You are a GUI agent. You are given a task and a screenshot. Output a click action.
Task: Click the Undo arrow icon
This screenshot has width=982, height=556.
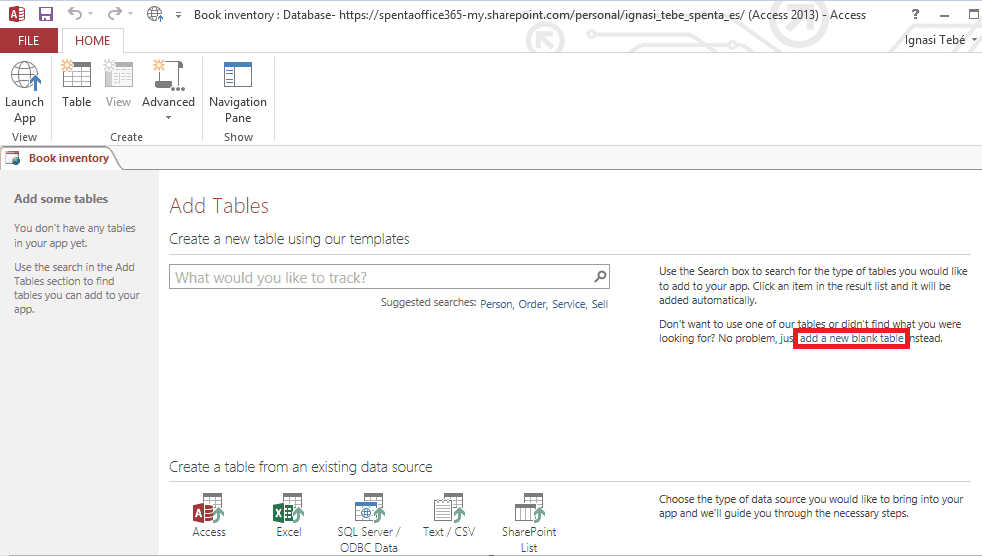(75, 14)
